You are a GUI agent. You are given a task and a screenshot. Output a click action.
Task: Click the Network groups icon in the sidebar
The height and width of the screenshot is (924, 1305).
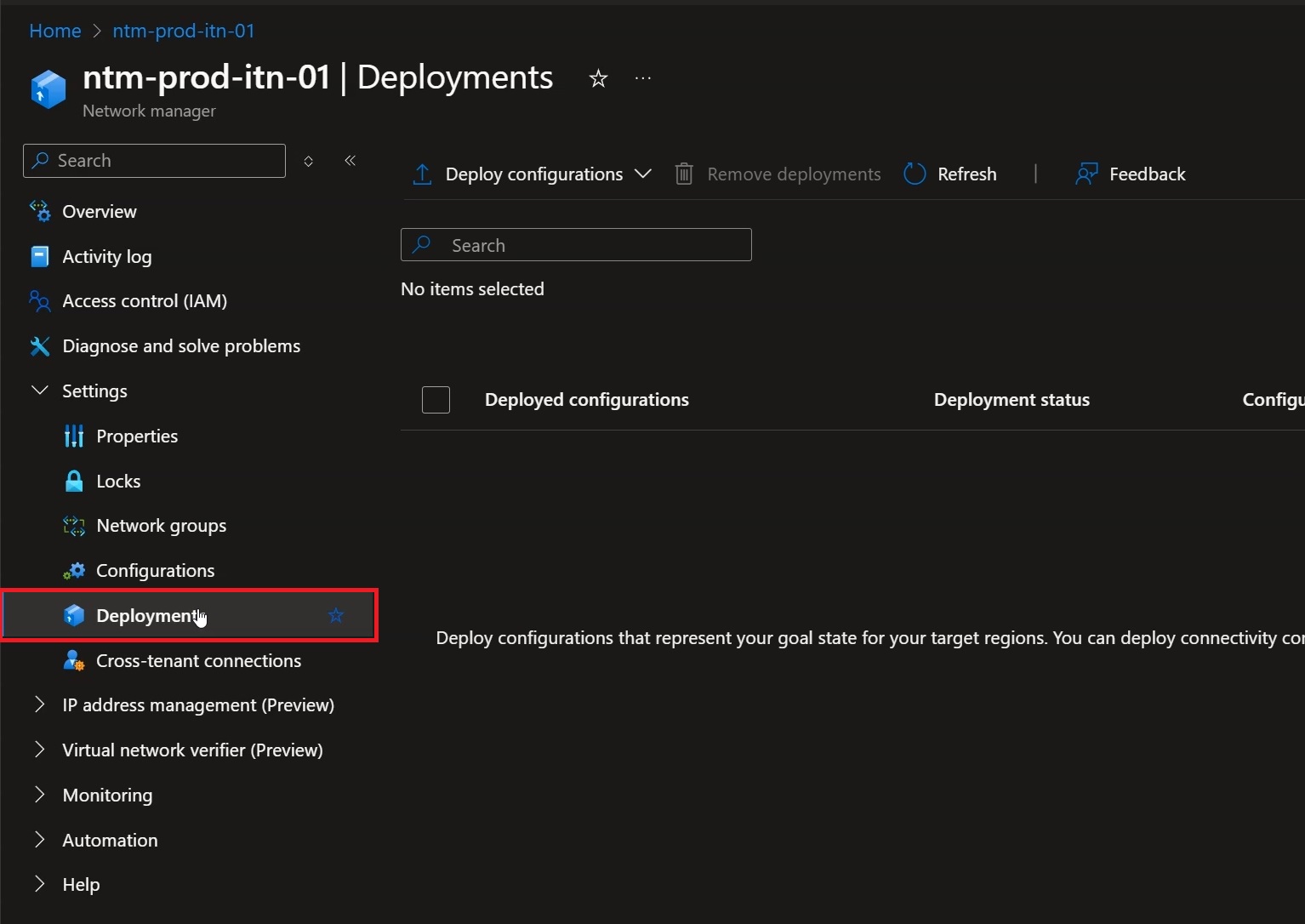point(74,526)
